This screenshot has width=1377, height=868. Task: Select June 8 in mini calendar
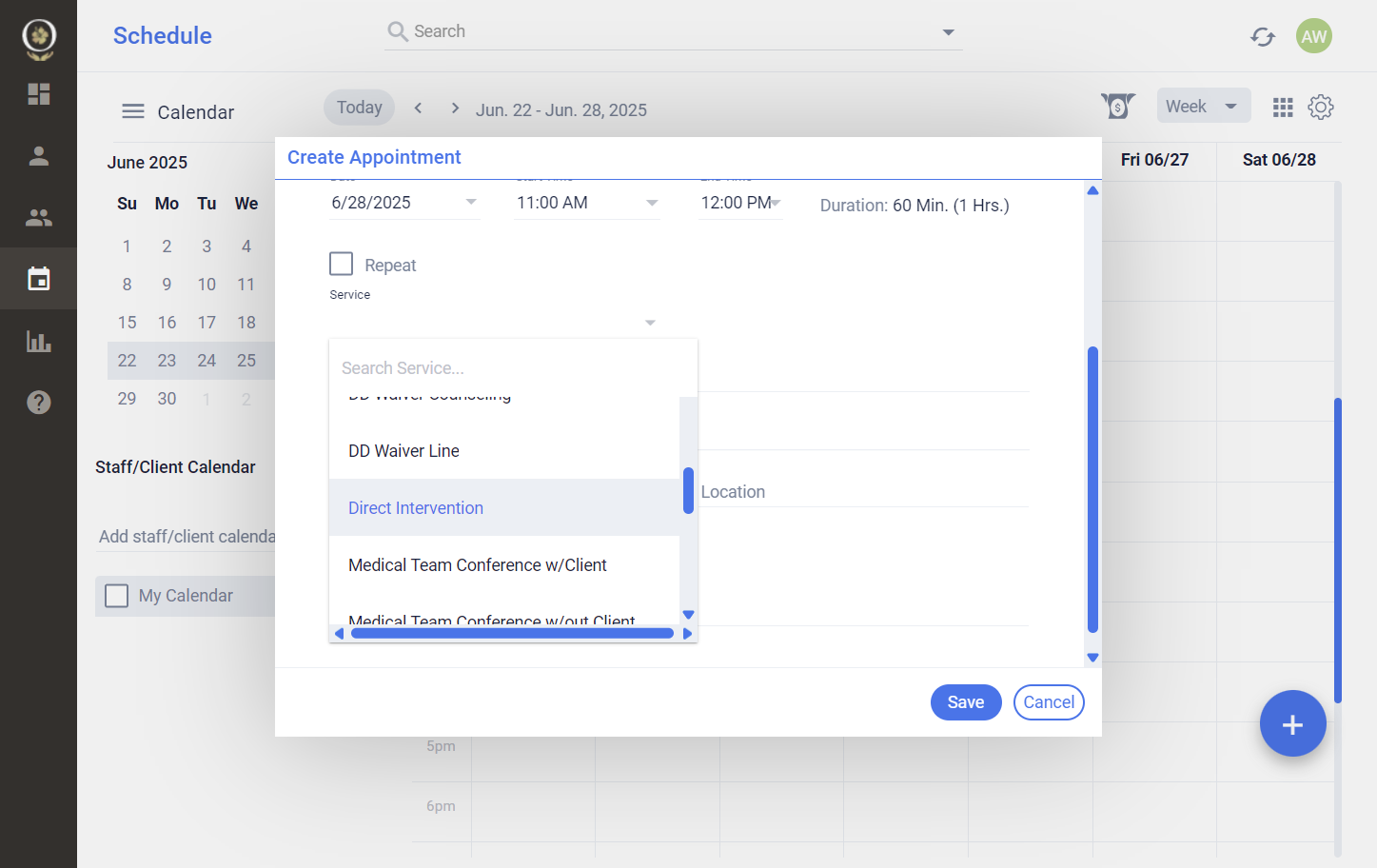point(127,285)
